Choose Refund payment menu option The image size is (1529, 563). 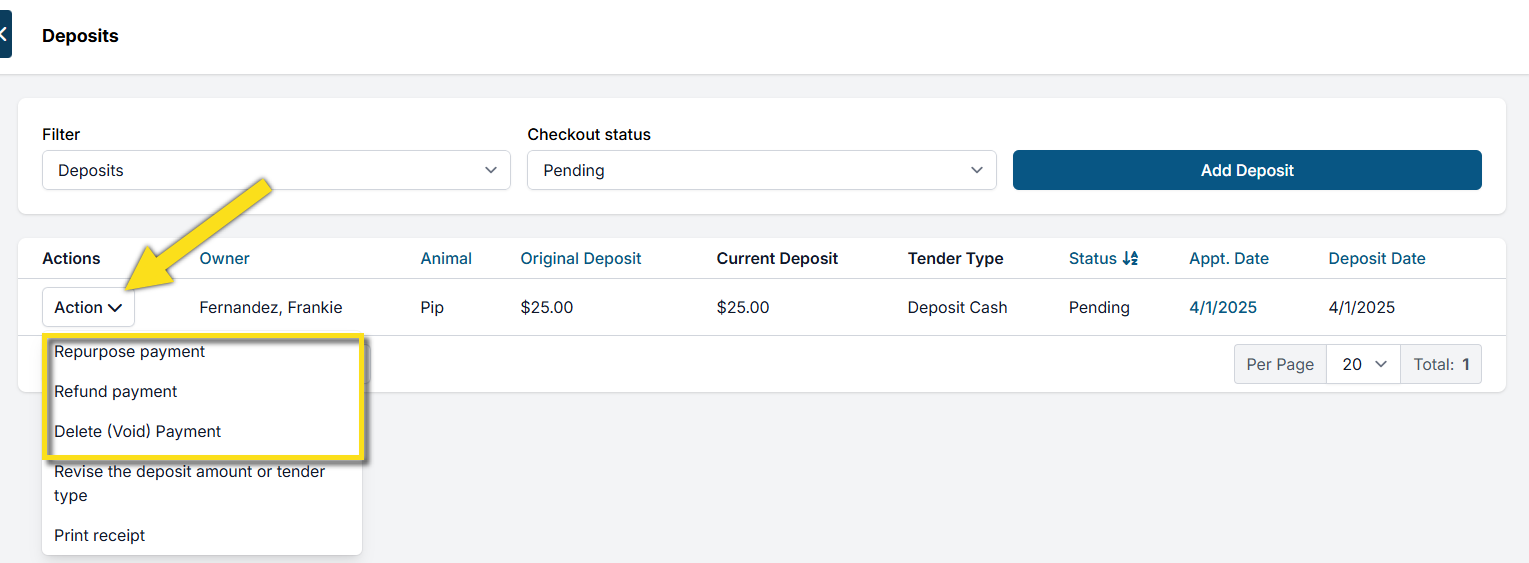(x=116, y=392)
